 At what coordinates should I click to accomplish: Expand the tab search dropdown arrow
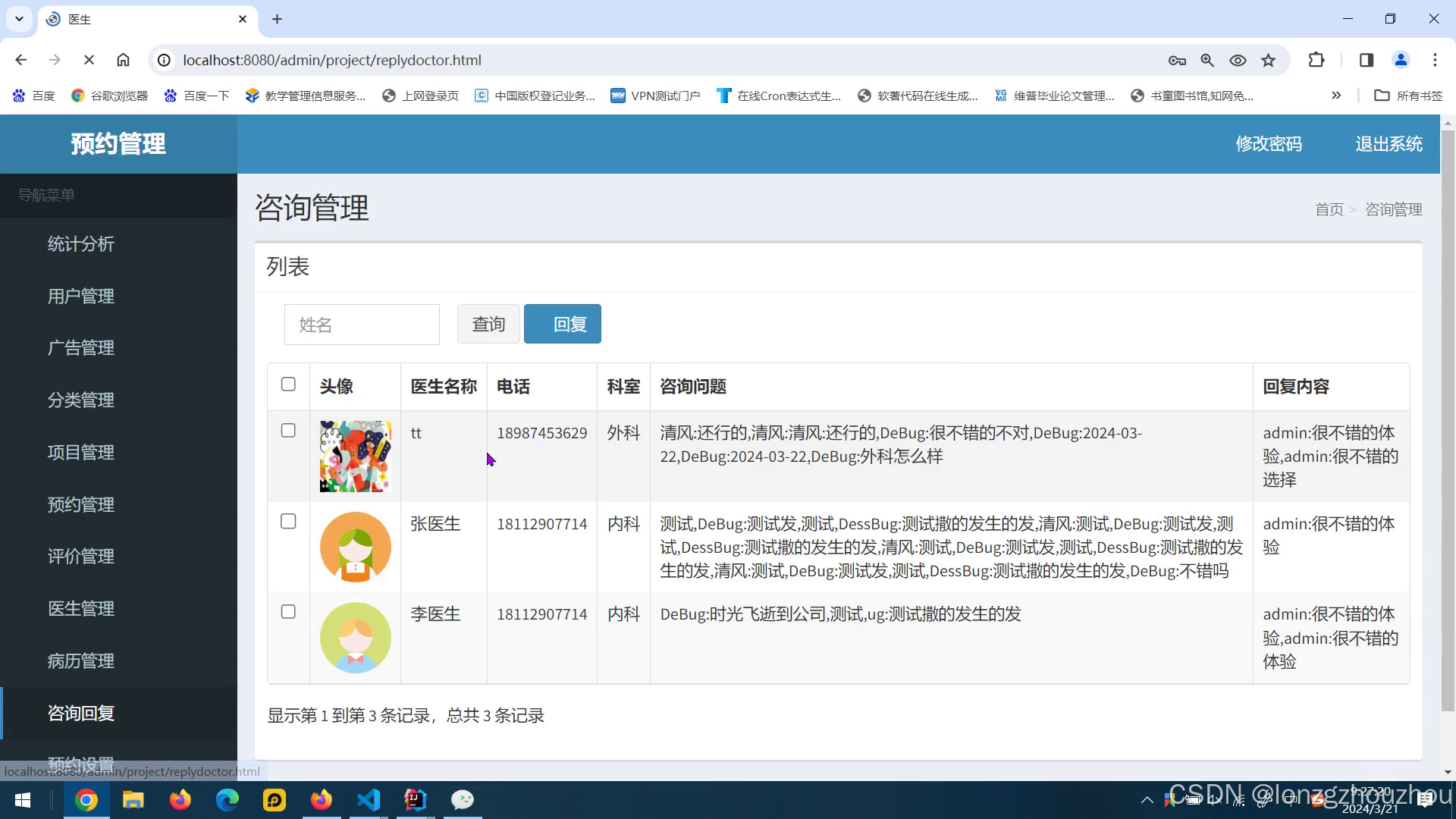point(19,19)
